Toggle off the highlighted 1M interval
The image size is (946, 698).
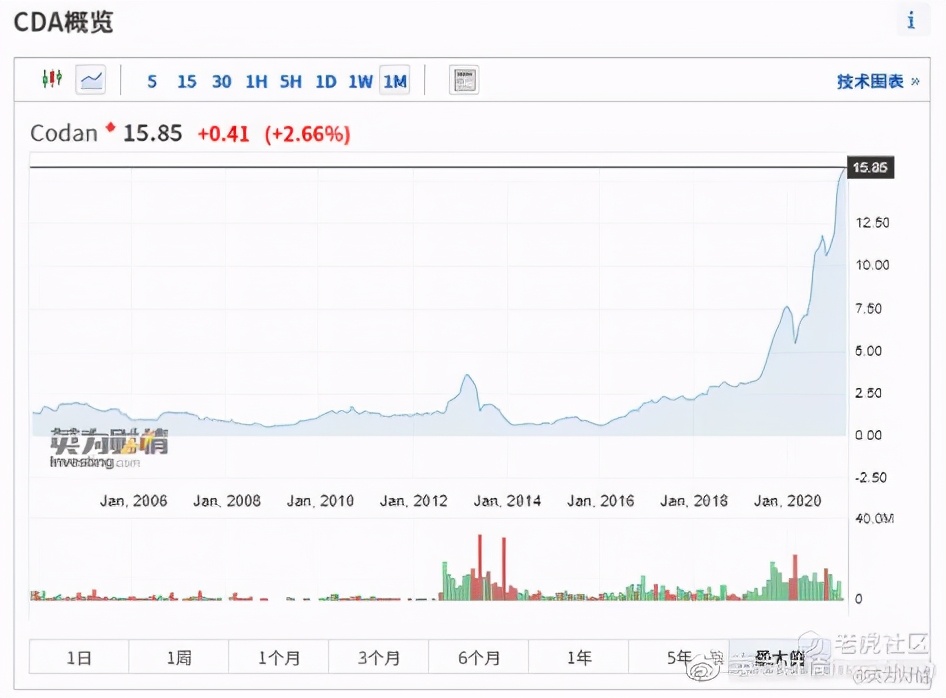(x=394, y=82)
